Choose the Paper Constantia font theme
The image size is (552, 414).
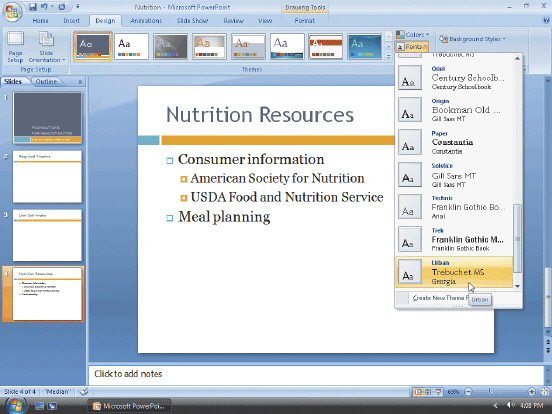[x=454, y=142]
